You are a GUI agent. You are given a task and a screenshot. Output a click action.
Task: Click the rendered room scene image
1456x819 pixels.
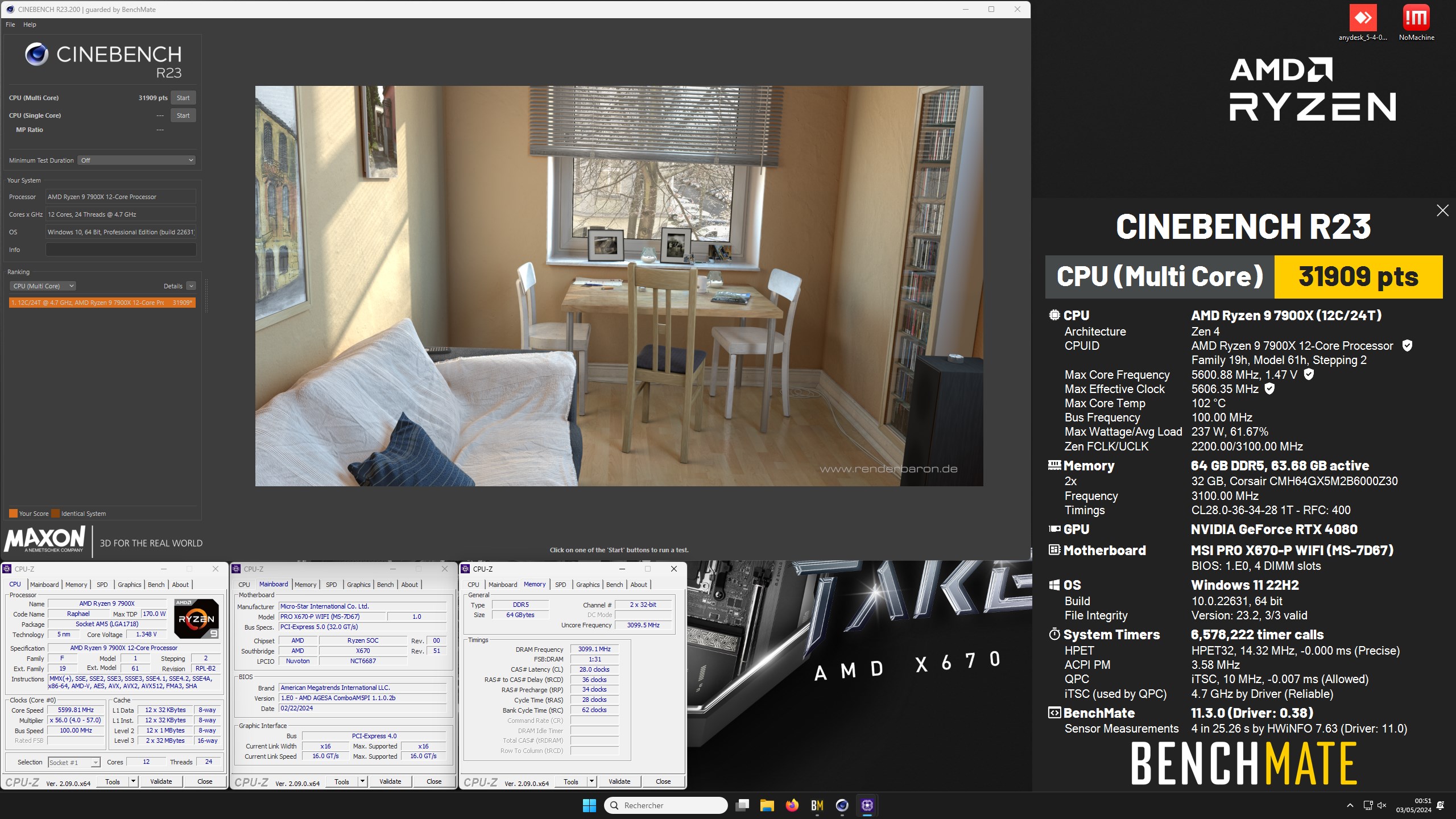click(619, 286)
